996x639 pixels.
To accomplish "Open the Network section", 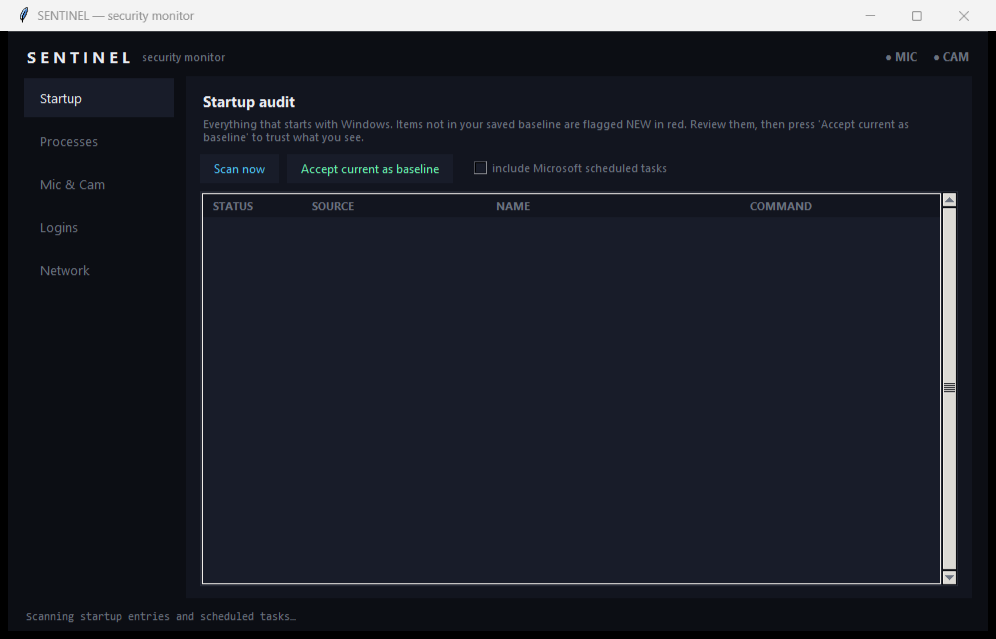I will click(98, 271).
